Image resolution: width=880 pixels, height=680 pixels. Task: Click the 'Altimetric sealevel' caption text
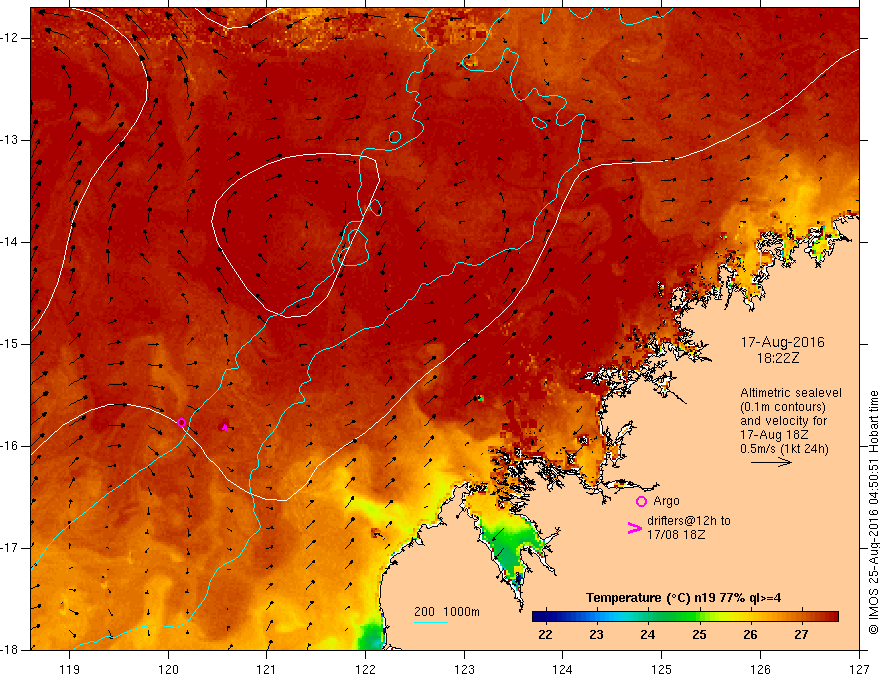(x=791, y=393)
